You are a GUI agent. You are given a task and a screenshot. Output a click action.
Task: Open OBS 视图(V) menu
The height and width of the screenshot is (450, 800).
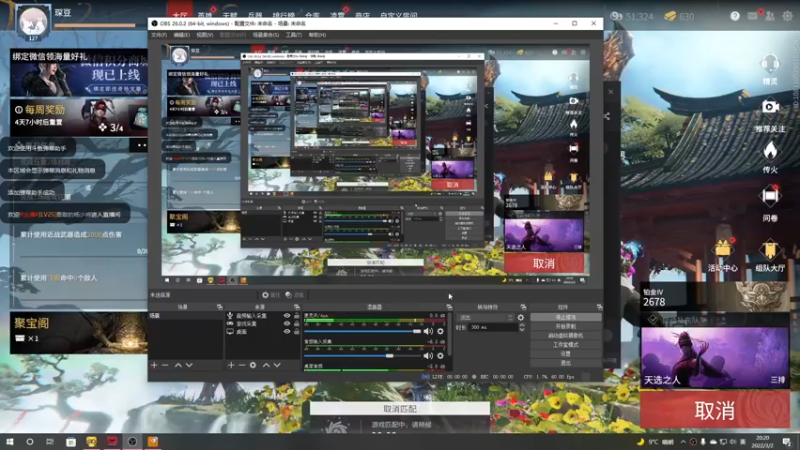tap(205, 35)
